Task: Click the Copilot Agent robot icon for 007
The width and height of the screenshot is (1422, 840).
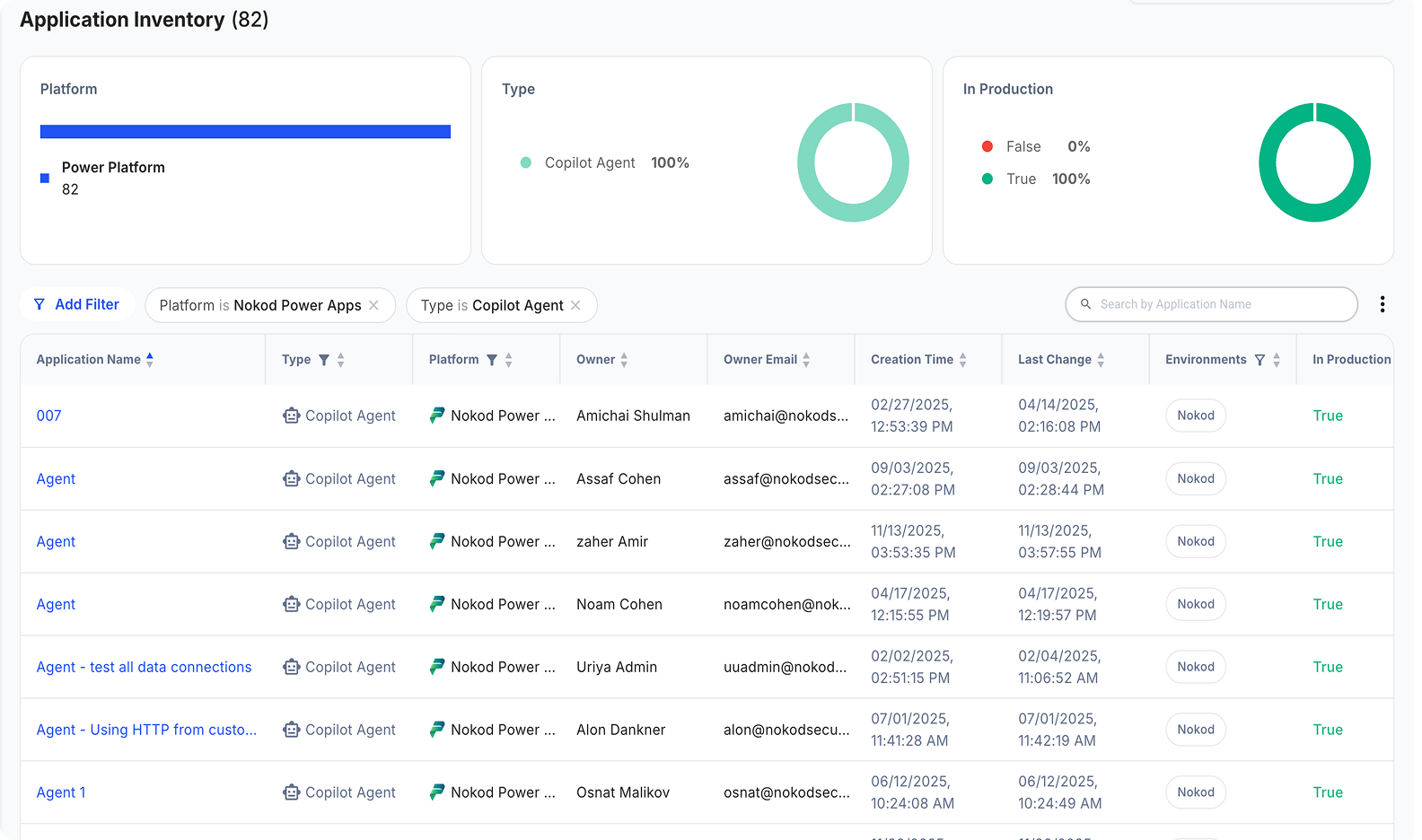Action: pos(291,416)
